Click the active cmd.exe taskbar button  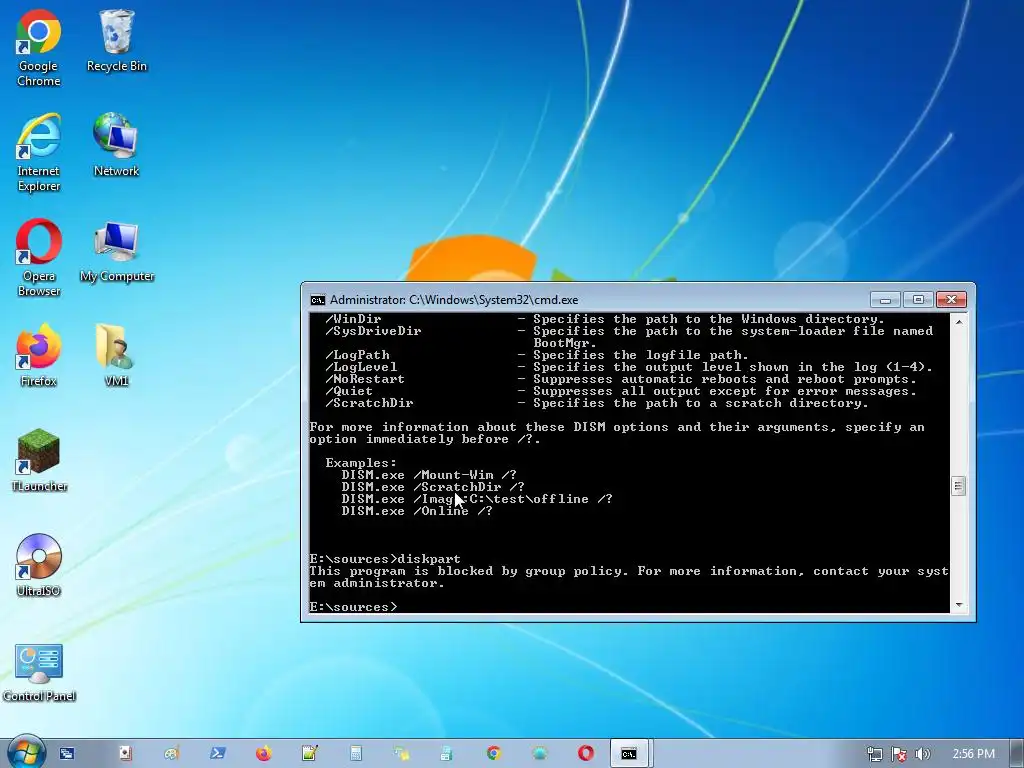(629, 754)
